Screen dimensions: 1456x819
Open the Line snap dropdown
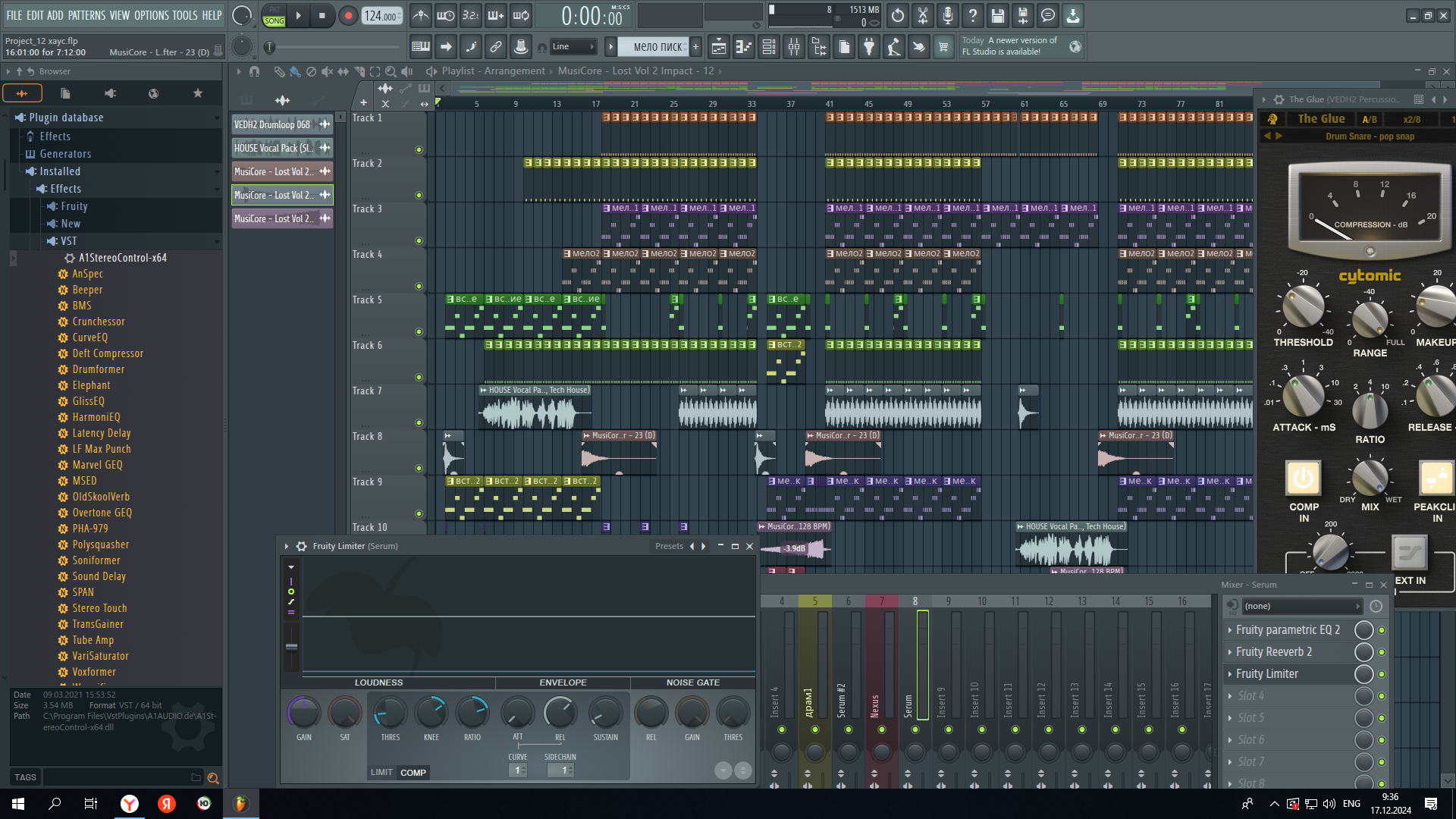573,47
